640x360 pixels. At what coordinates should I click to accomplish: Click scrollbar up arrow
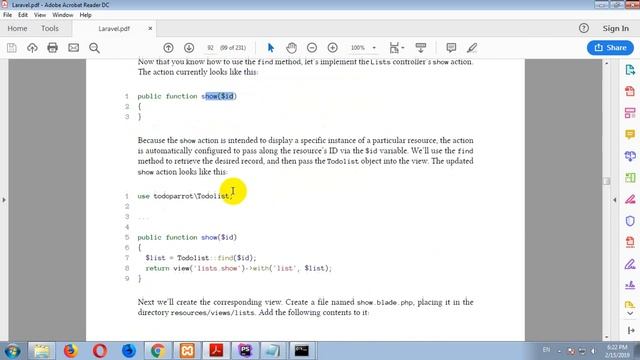pyautogui.click(x=607, y=63)
